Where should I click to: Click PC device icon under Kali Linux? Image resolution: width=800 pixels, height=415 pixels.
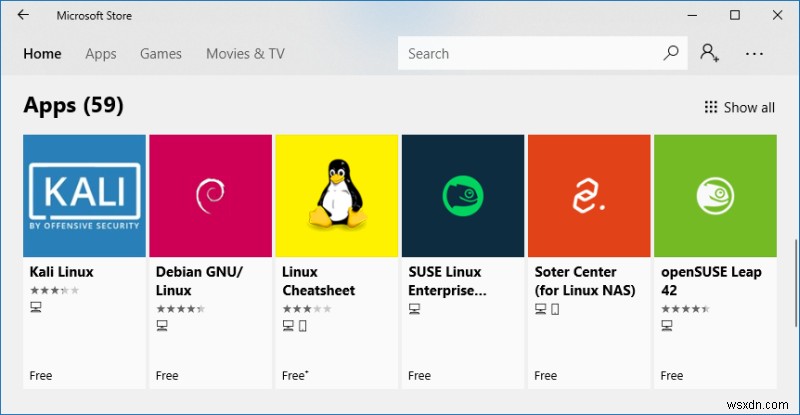(36, 307)
